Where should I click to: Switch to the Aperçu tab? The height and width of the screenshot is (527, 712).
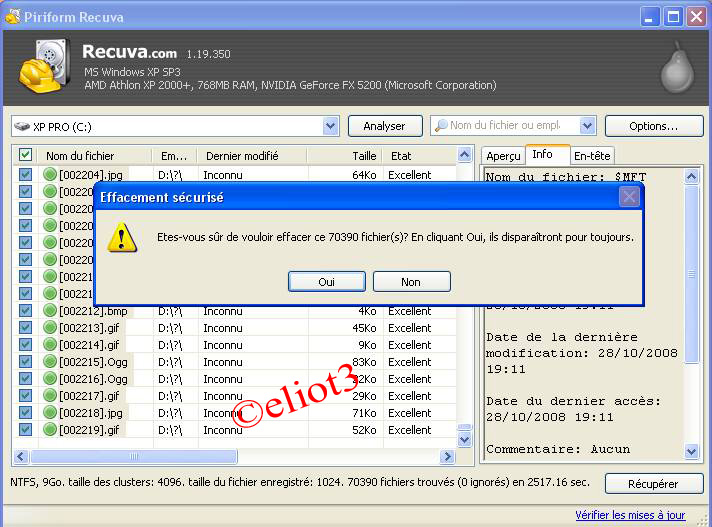(503, 156)
